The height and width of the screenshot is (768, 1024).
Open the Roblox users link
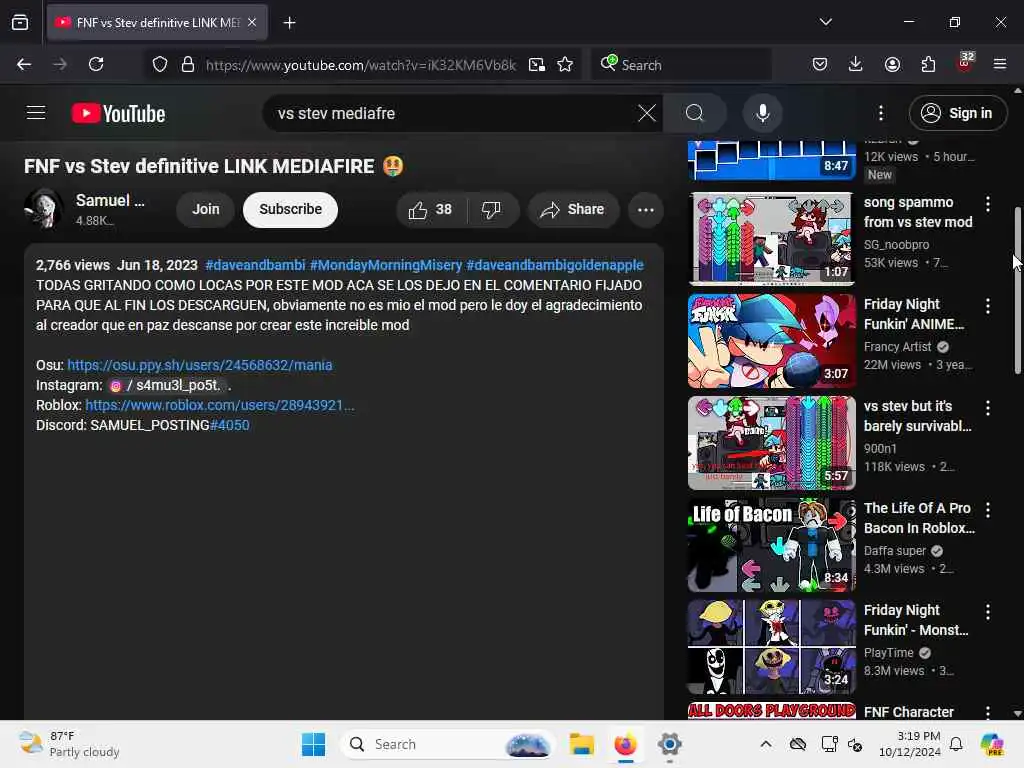[220, 405]
